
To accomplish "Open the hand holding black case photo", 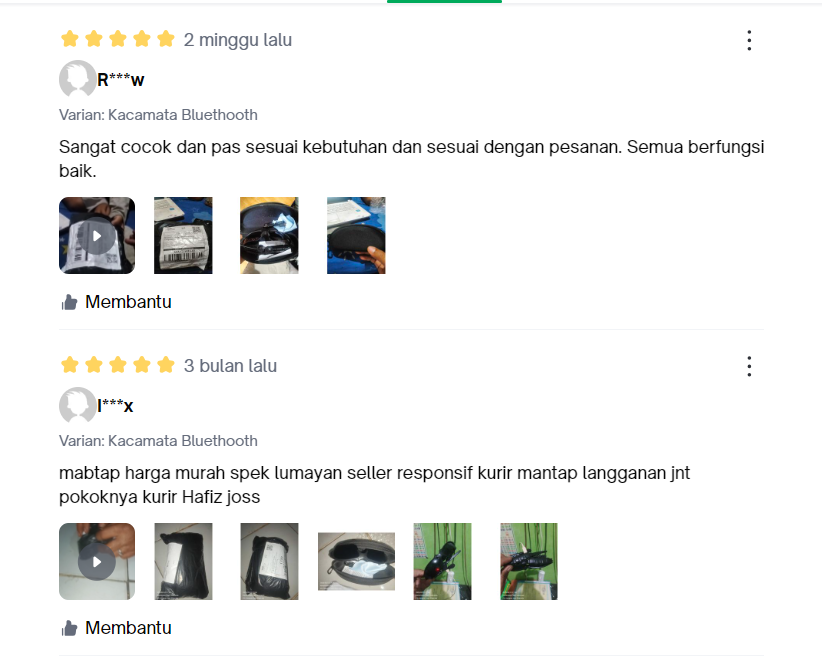I will coord(356,235).
